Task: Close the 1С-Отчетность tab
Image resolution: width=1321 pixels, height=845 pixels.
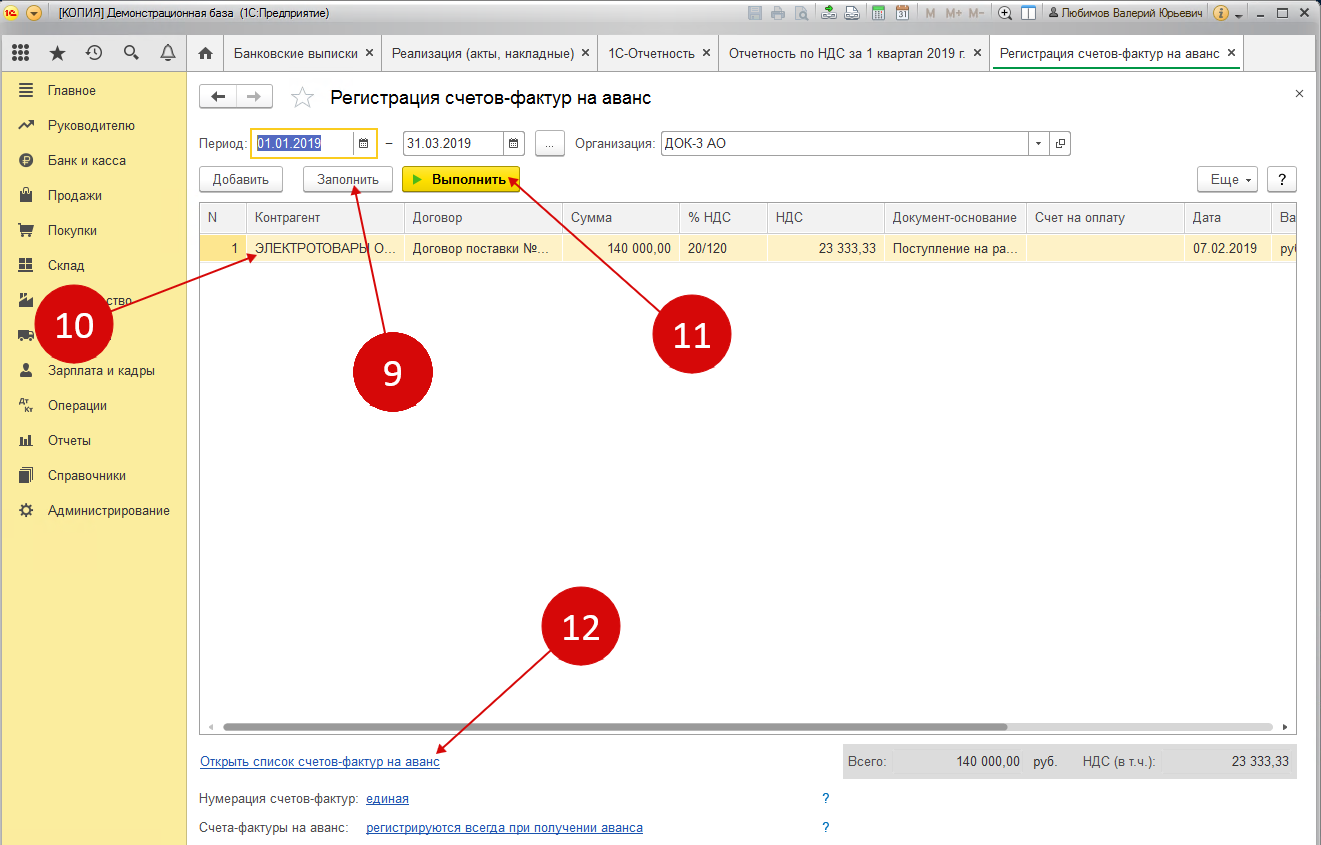Action: (x=706, y=53)
